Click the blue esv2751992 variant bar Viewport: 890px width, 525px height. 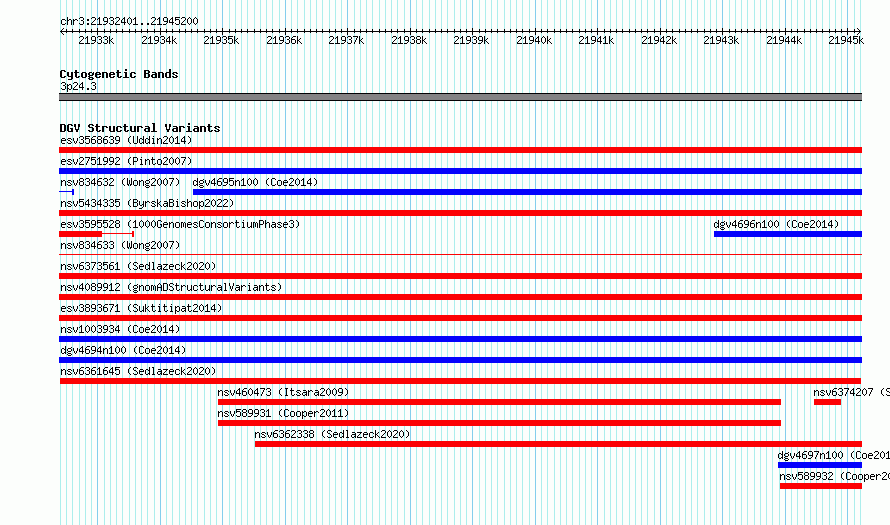point(460,171)
